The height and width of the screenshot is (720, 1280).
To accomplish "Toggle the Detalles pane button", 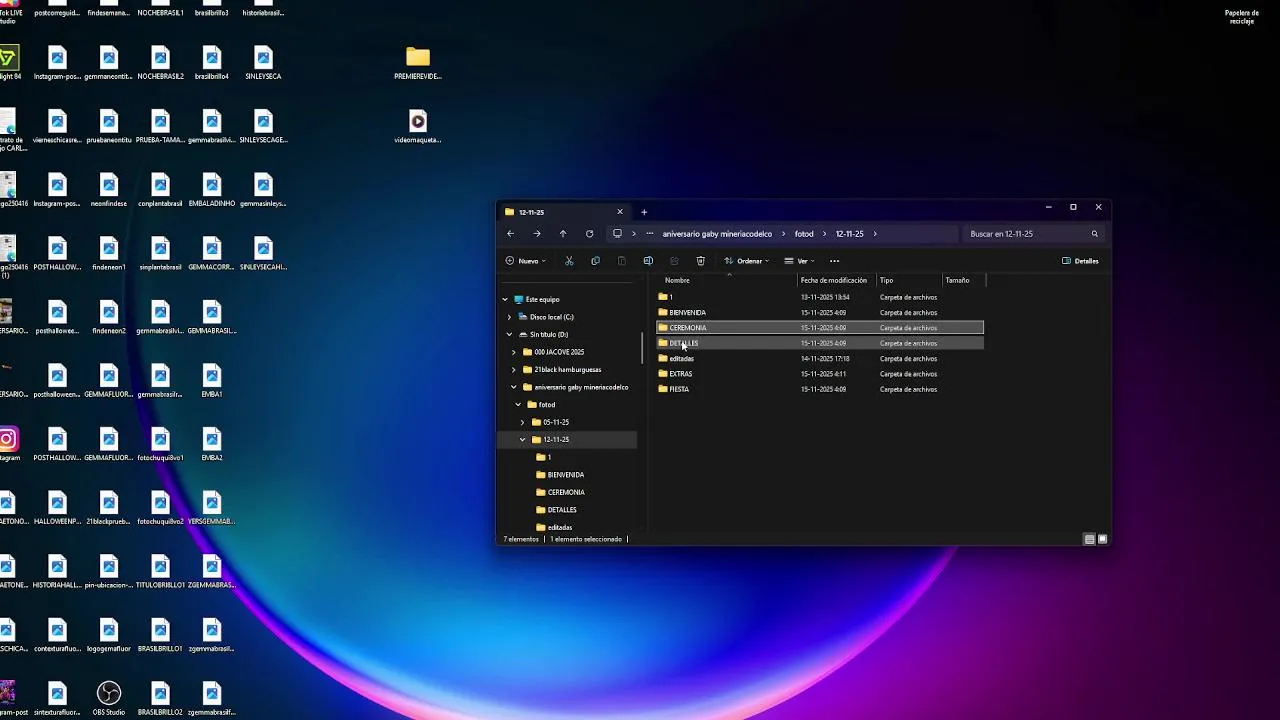I will pyautogui.click(x=1080, y=261).
